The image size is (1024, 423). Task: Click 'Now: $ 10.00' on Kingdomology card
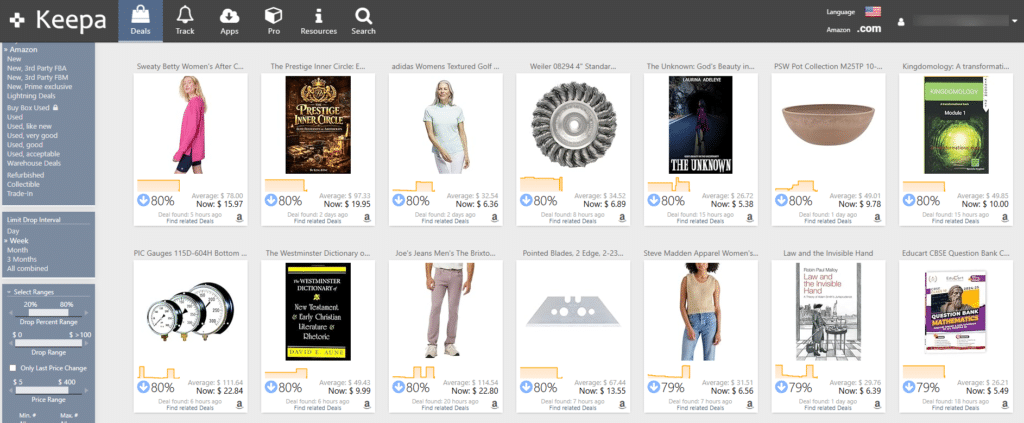point(984,204)
